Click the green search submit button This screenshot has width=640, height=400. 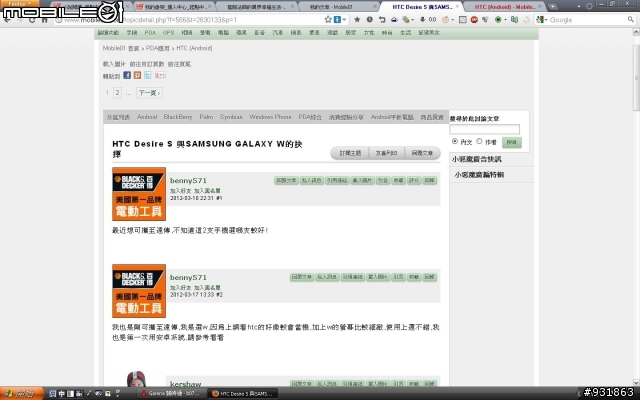tap(511, 142)
